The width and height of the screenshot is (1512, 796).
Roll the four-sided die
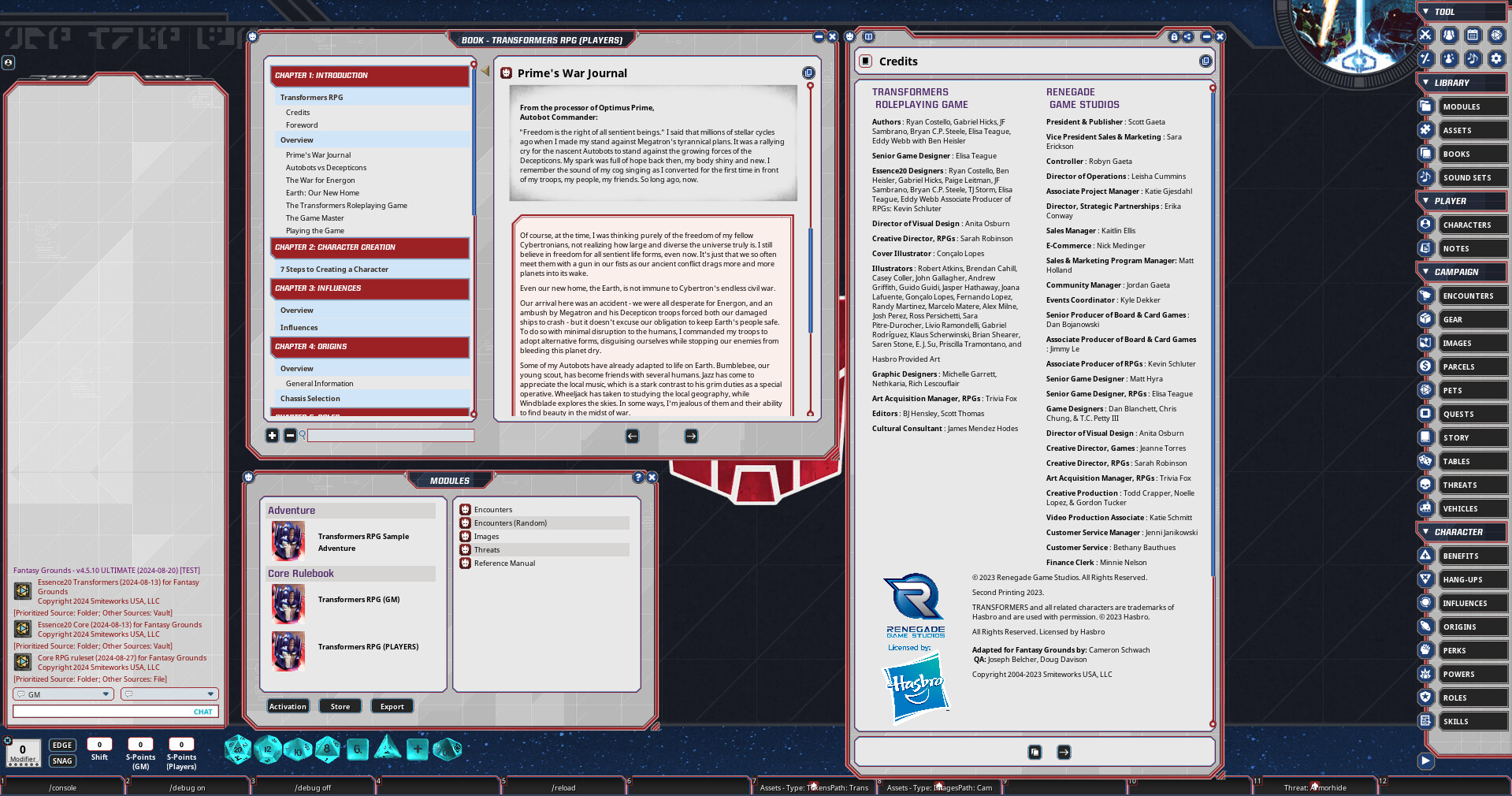click(x=387, y=750)
